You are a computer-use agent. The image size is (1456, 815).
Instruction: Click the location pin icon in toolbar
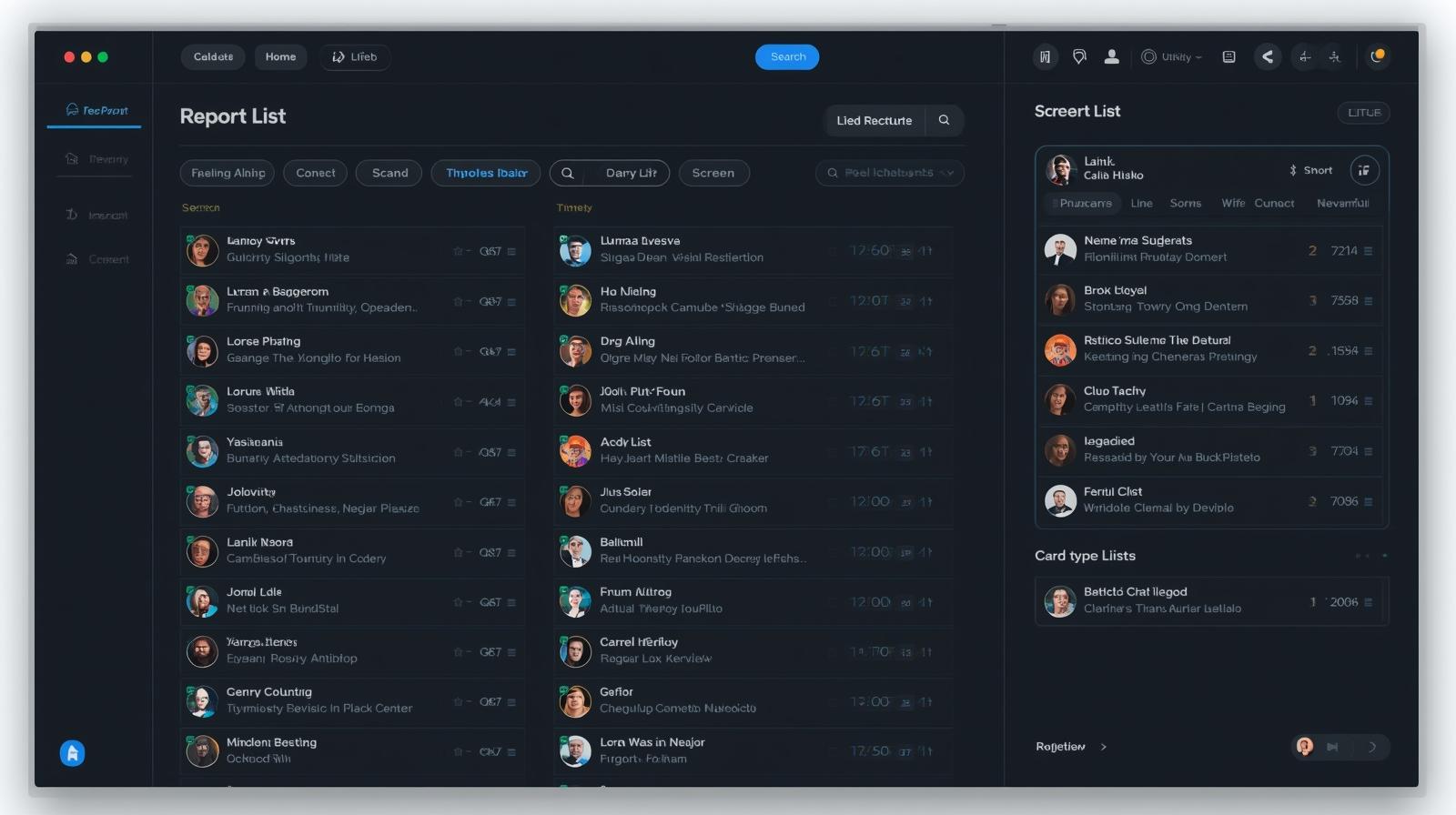(x=1079, y=56)
